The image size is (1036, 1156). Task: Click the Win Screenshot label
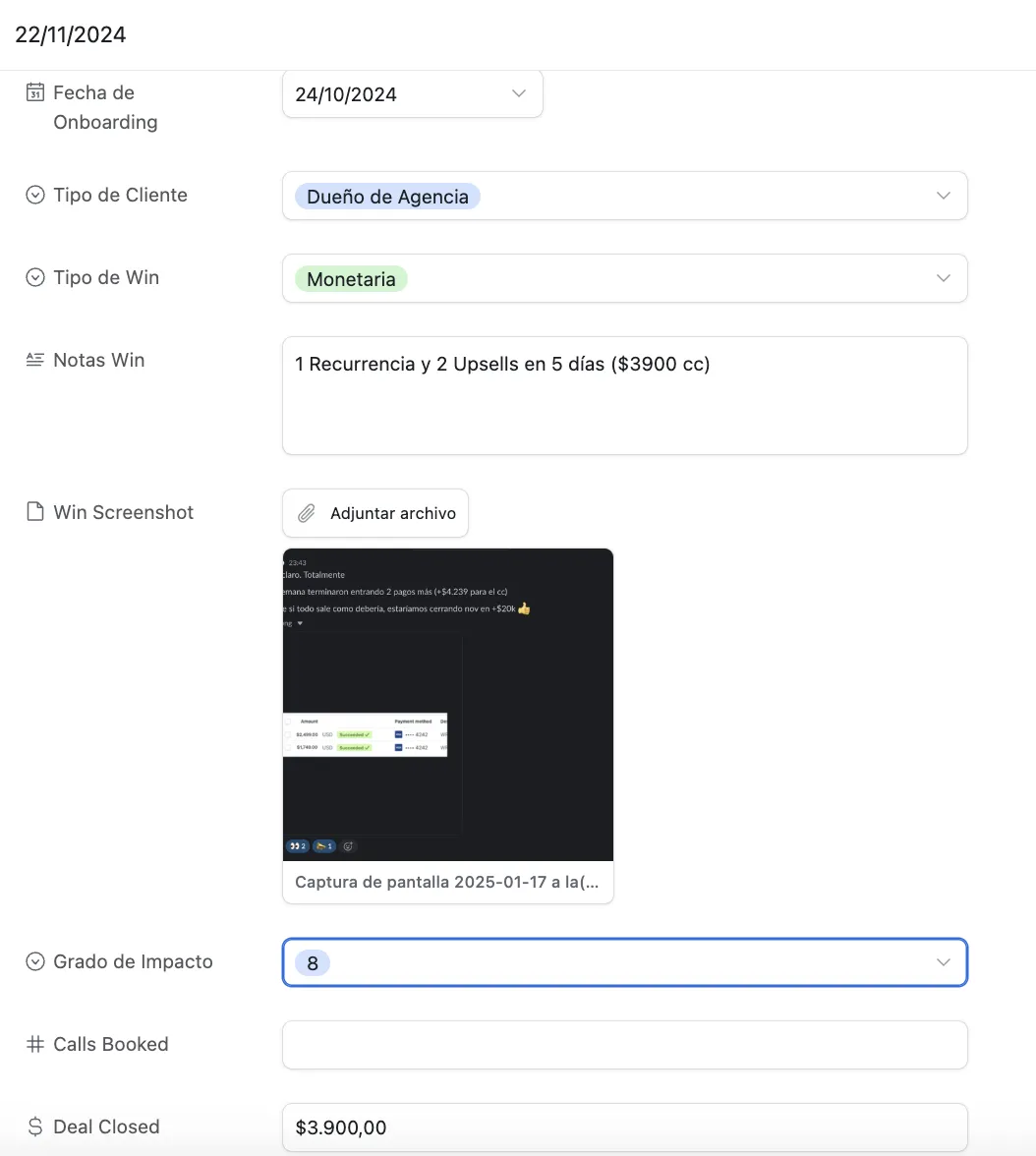point(123,511)
